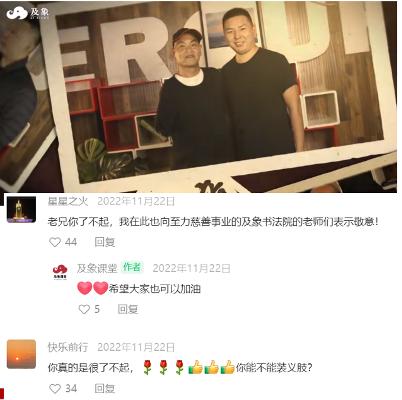Open the 及象课堂 author avatar
The width and height of the screenshot is (402, 400).
(x=60, y=272)
